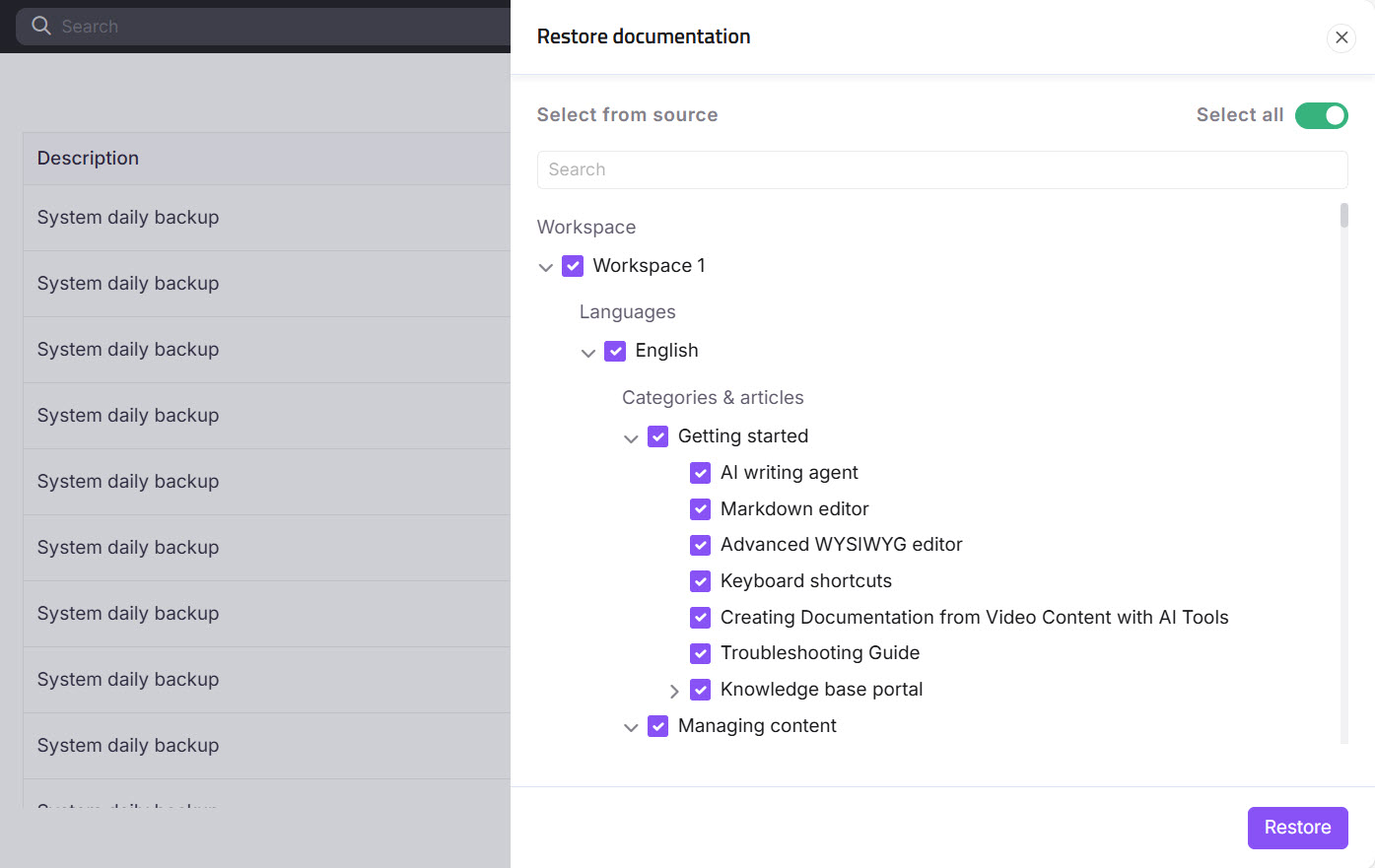The height and width of the screenshot is (868, 1375).
Task: Collapse the Workspace 1 tree node
Action: 546,267
